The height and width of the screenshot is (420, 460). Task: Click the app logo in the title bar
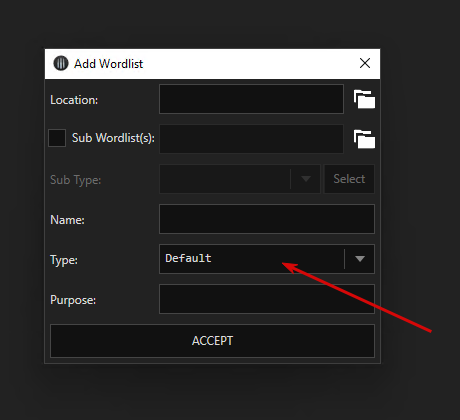click(x=61, y=63)
